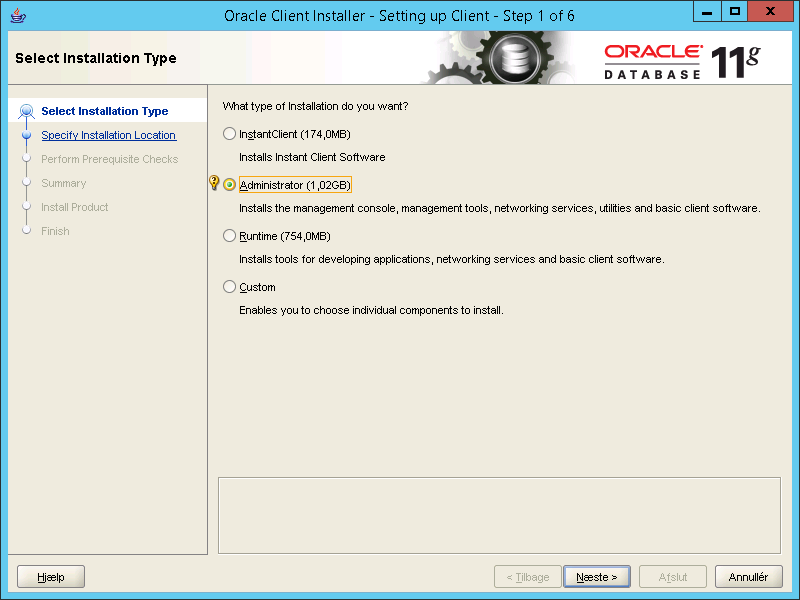Viewport: 800px width, 600px height.
Task: Click the Java icon in the title bar
Action: [18, 15]
